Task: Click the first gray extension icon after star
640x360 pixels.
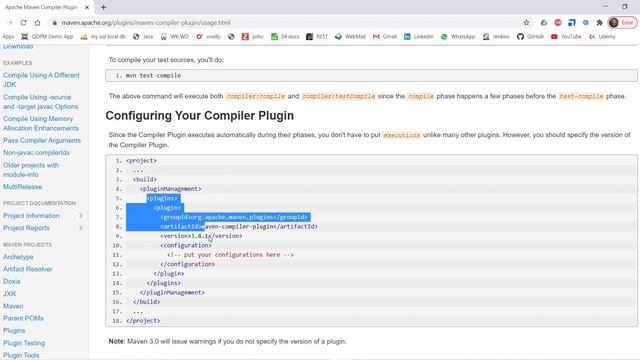Action: click(544, 22)
